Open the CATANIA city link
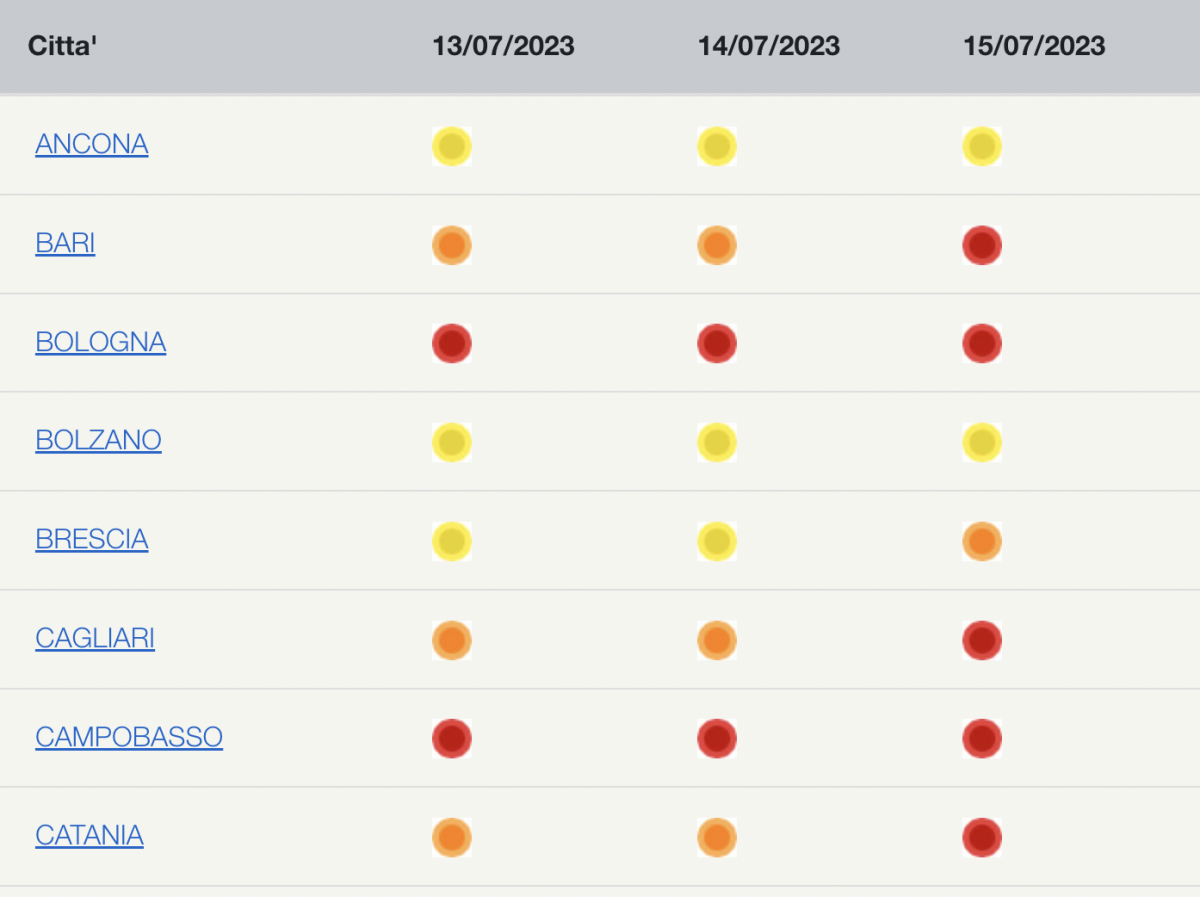Viewport: 1200px width, 897px height. pos(89,836)
